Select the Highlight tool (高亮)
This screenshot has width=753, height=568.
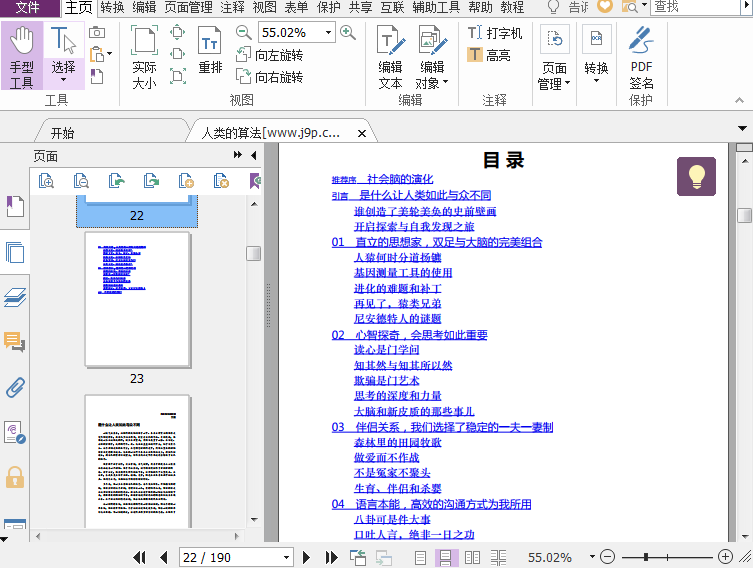489,55
